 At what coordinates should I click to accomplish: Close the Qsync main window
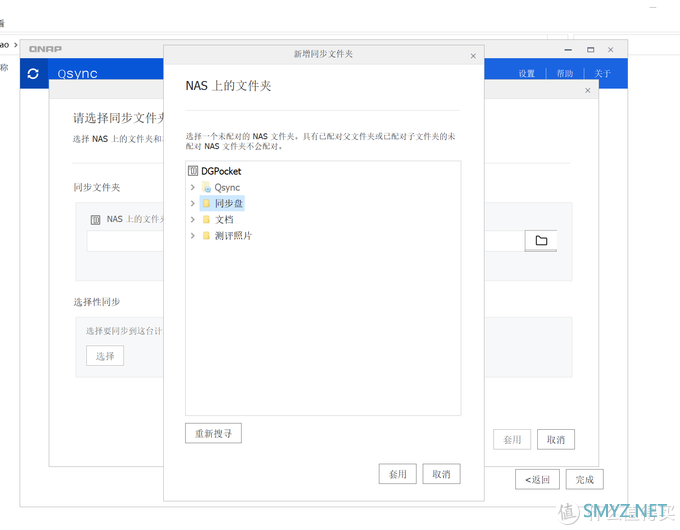point(611,50)
